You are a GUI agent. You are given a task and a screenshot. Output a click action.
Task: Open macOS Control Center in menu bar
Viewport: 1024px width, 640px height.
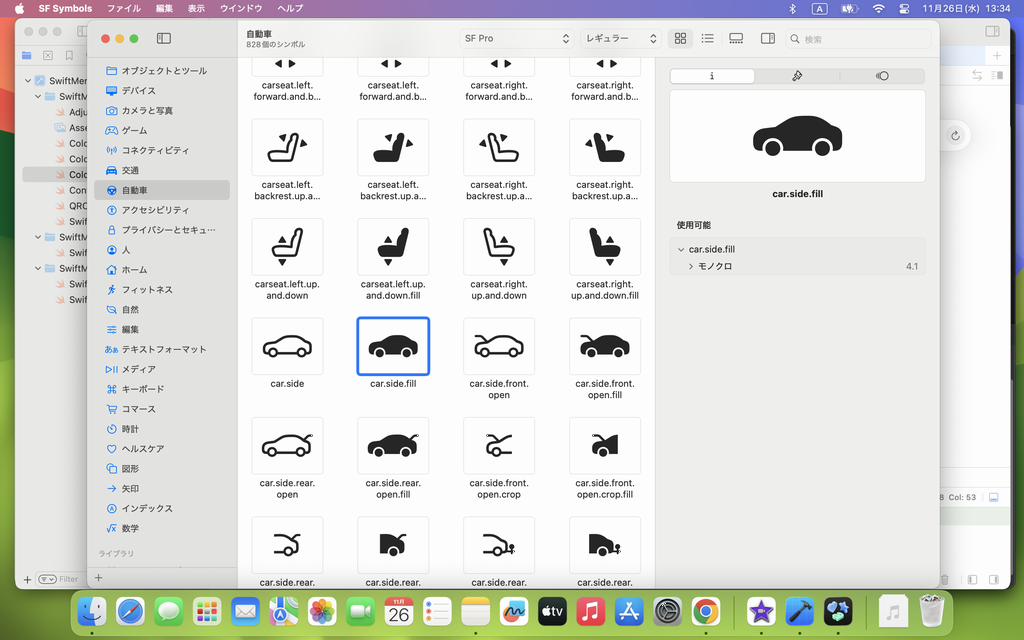tap(905, 8)
